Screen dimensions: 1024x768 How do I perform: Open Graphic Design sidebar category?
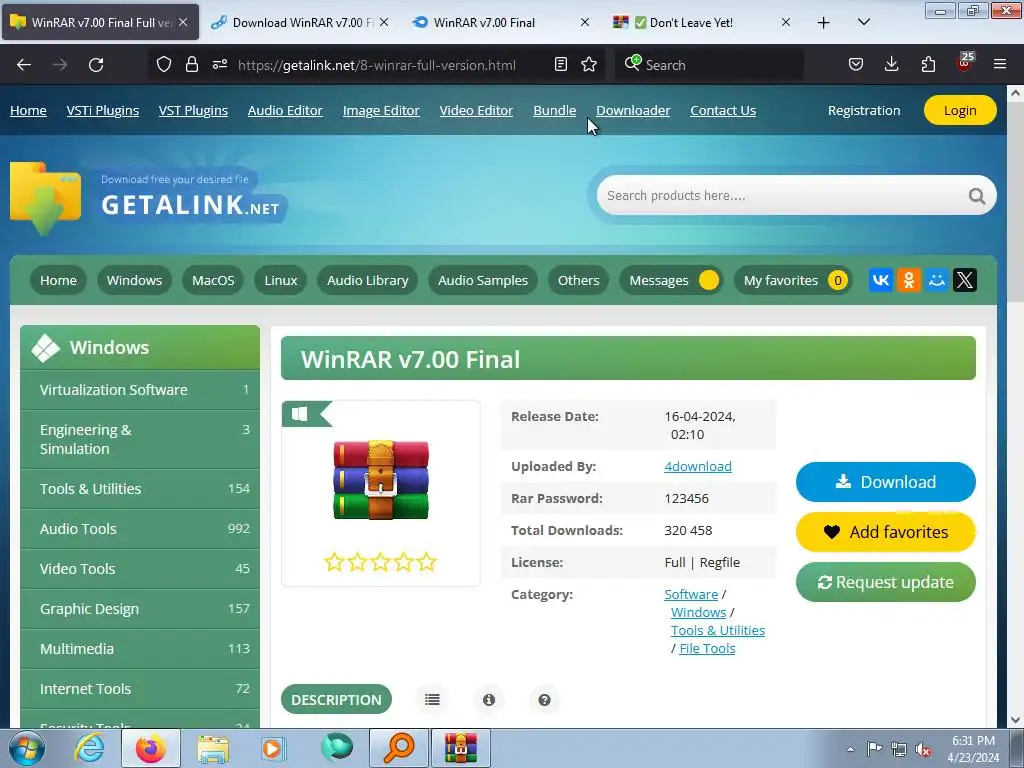(x=140, y=609)
